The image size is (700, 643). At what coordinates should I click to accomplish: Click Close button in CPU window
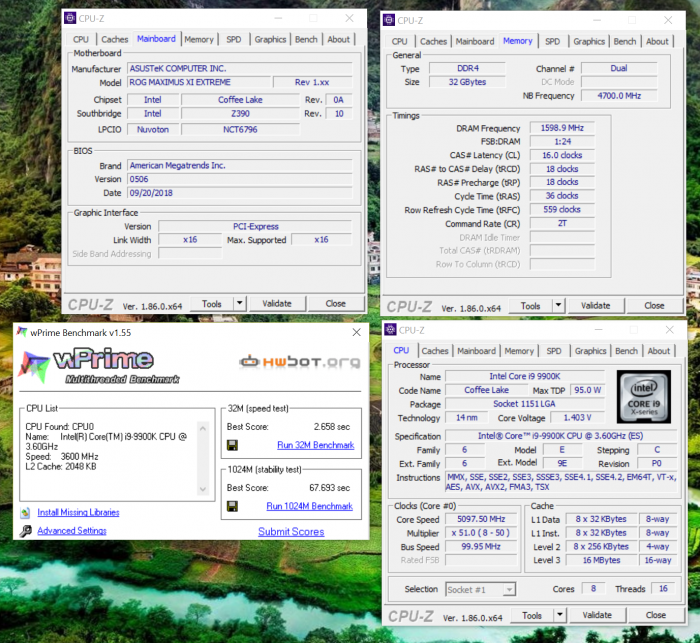pos(655,615)
